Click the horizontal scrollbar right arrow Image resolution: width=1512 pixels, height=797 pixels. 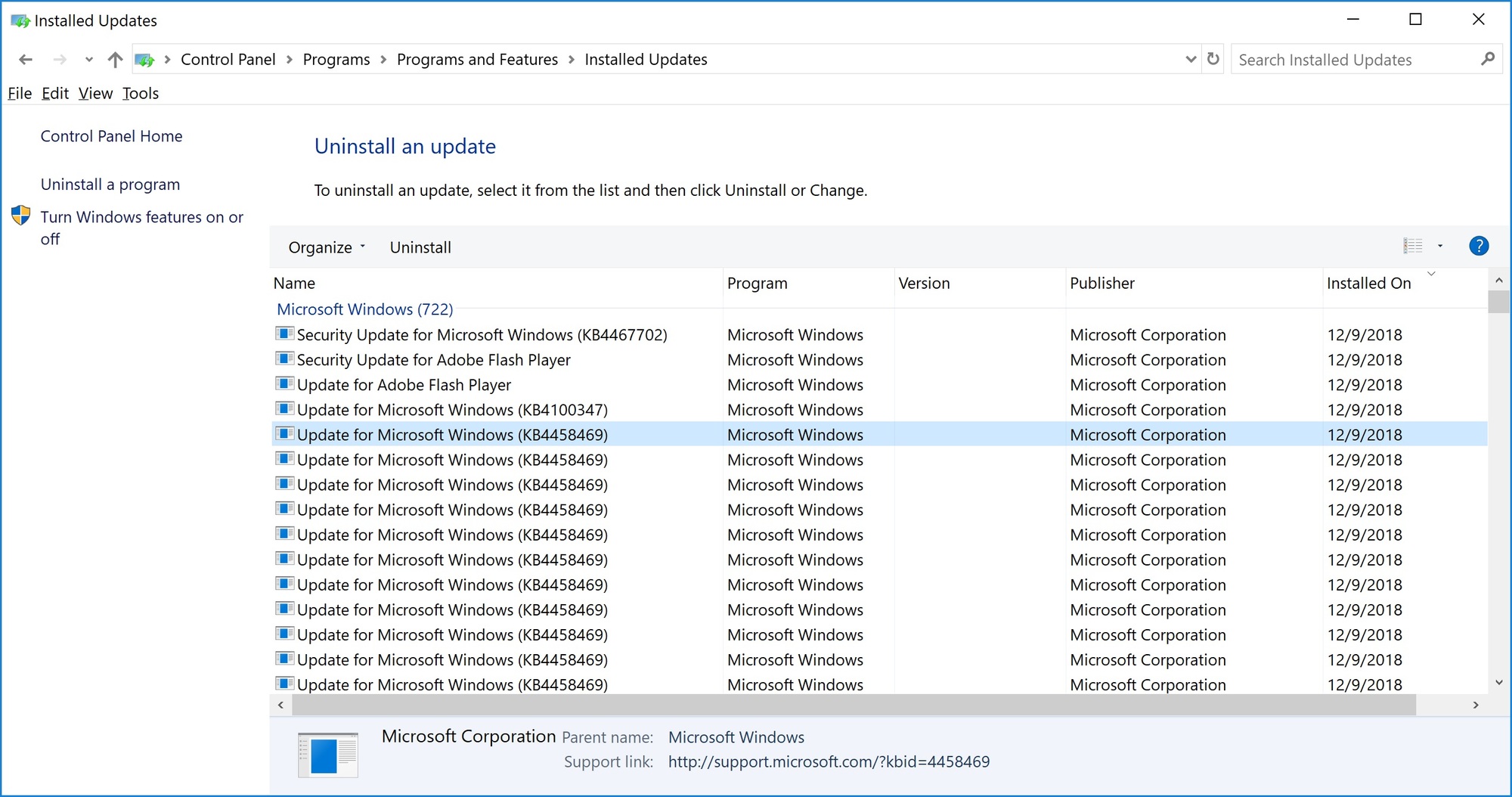pos(1475,705)
